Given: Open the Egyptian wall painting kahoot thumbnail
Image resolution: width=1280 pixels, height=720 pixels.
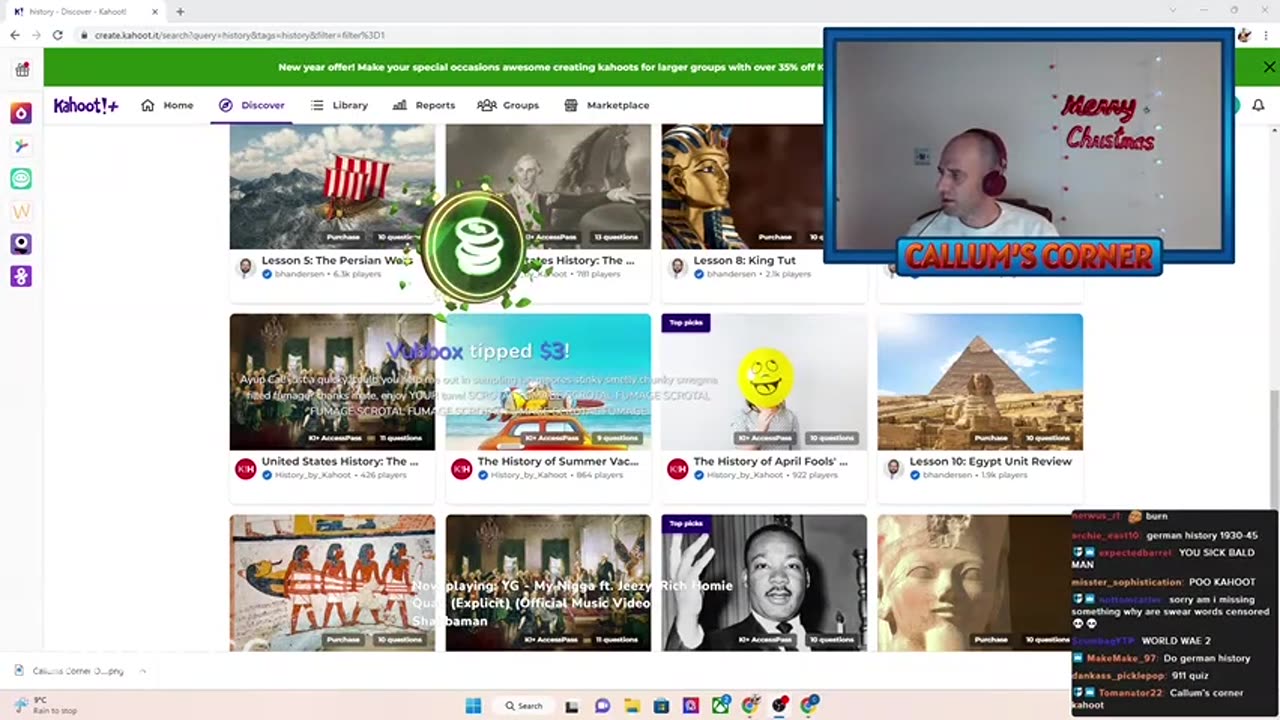Looking at the screenshot, I should tap(332, 583).
